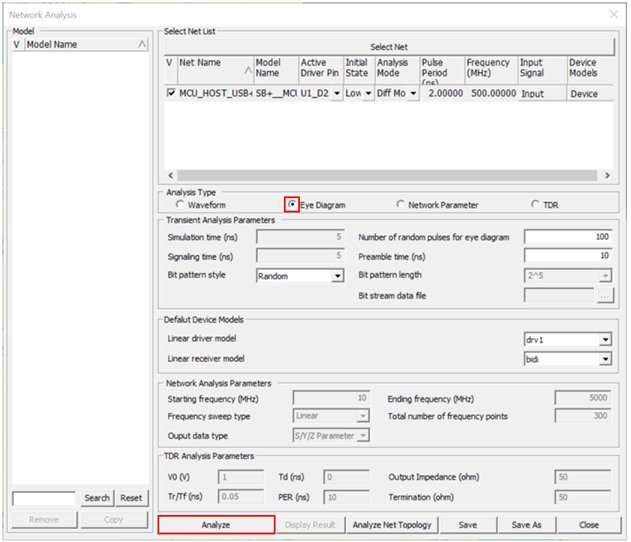Screen dimensions: 631x542
Task: Click the Save As button
Action: coord(528,525)
